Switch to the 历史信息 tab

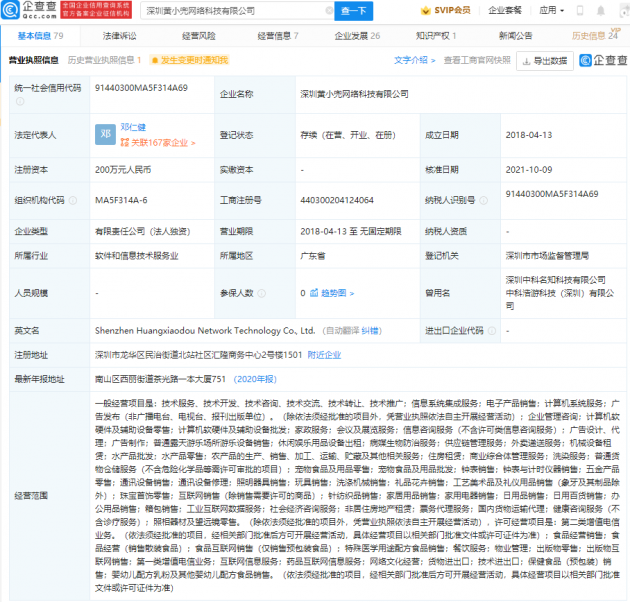[595, 36]
